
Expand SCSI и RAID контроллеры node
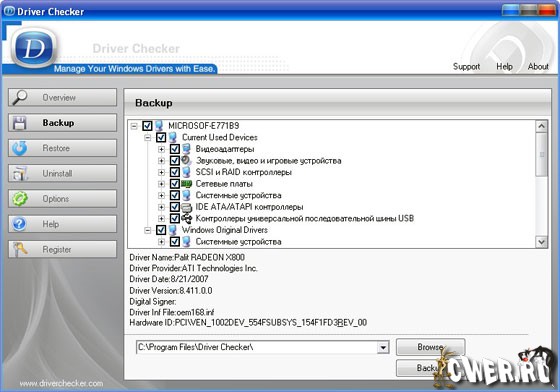[161, 172]
